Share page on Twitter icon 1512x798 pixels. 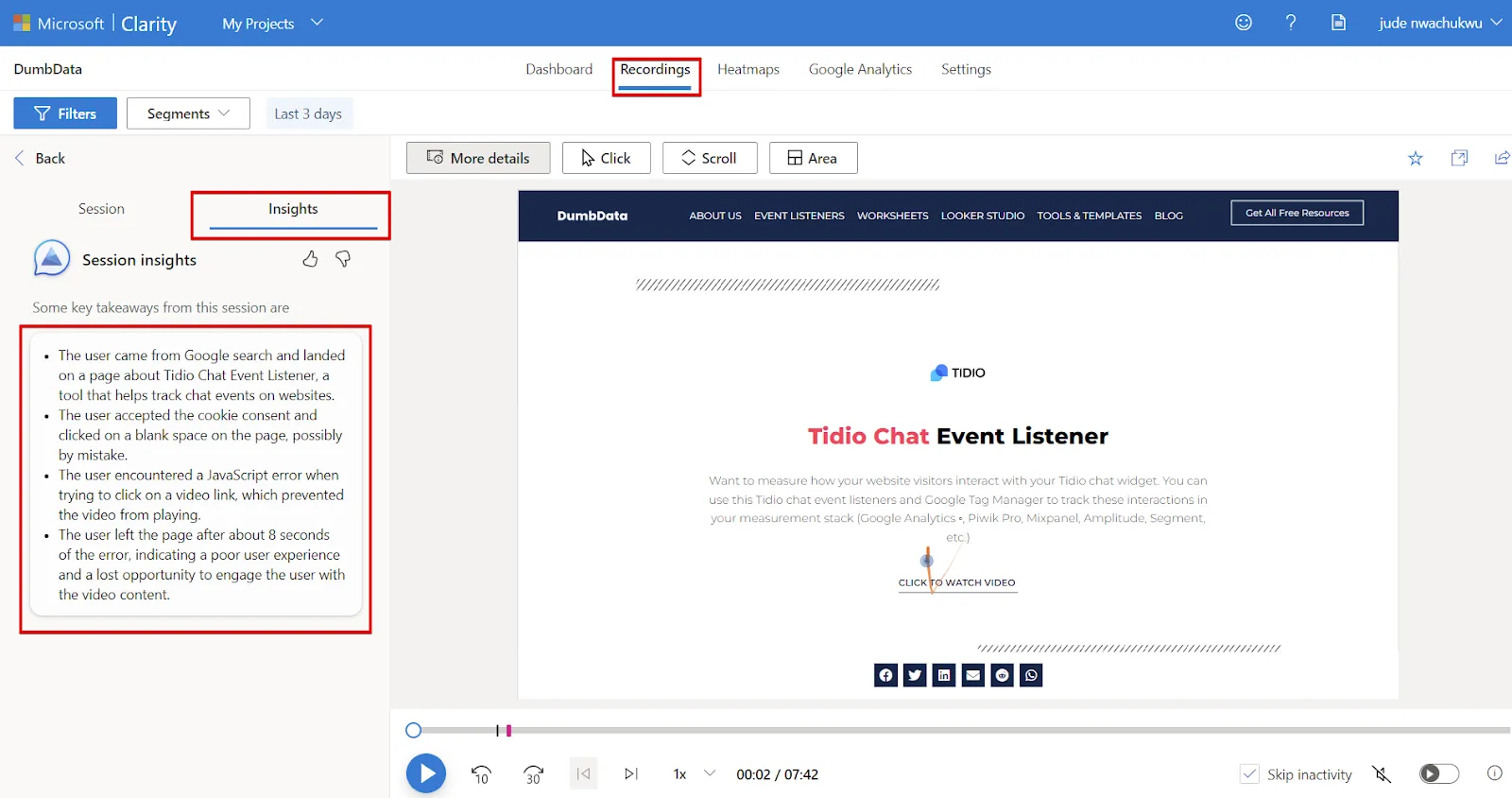915,675
